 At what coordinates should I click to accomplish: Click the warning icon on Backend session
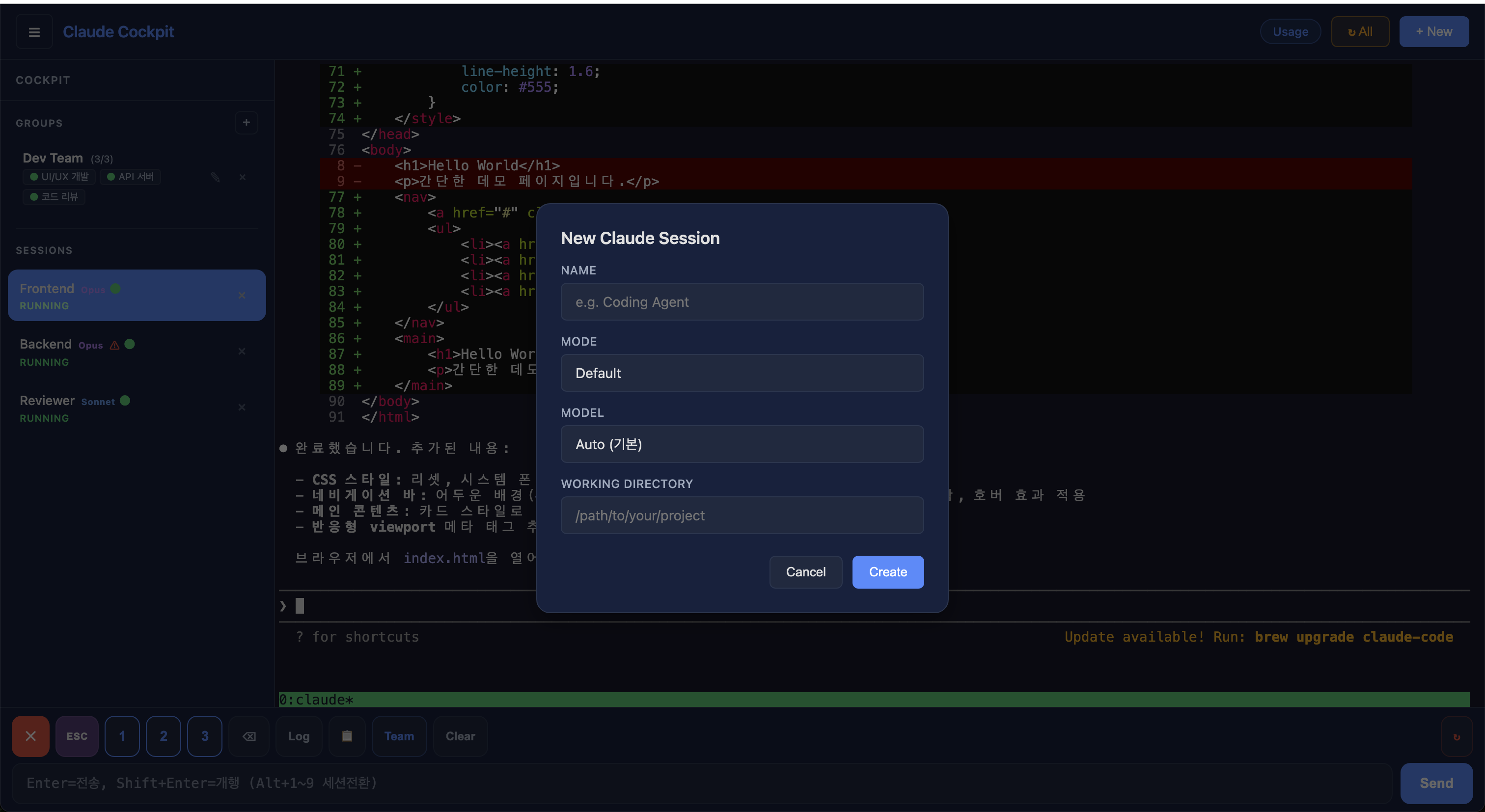click(x=115, y=345)
